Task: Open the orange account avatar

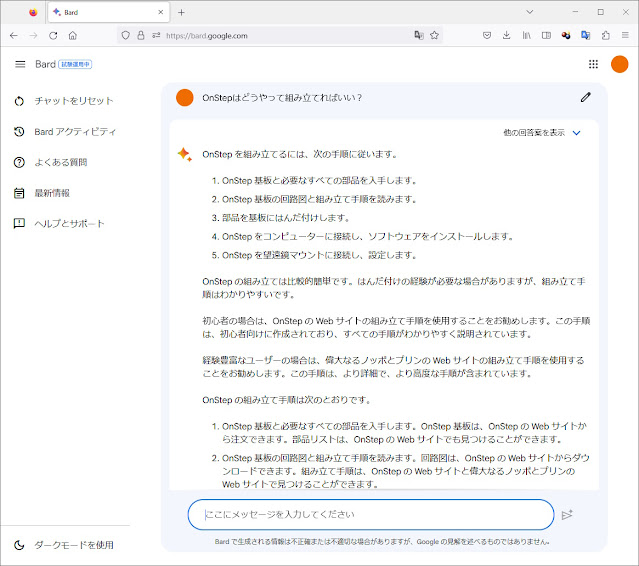Action: [x=619, y=64]
